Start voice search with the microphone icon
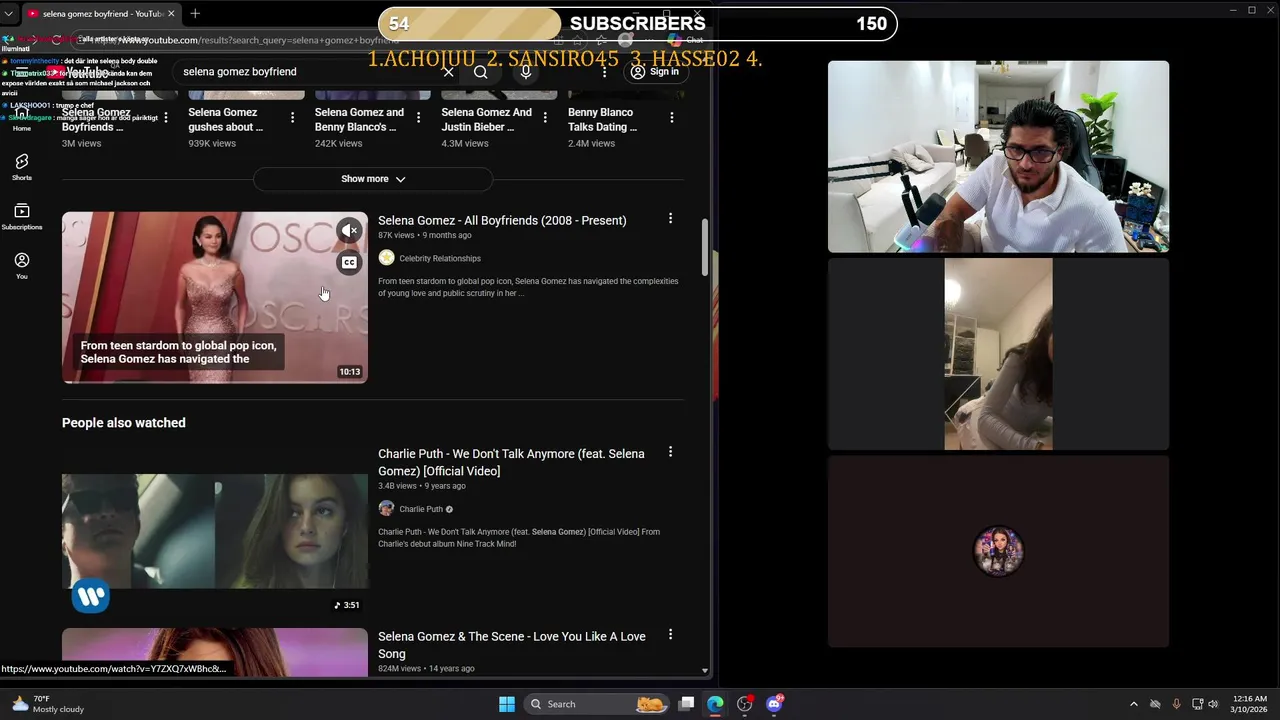This screenshot has width=1280, height=720. 525,72
